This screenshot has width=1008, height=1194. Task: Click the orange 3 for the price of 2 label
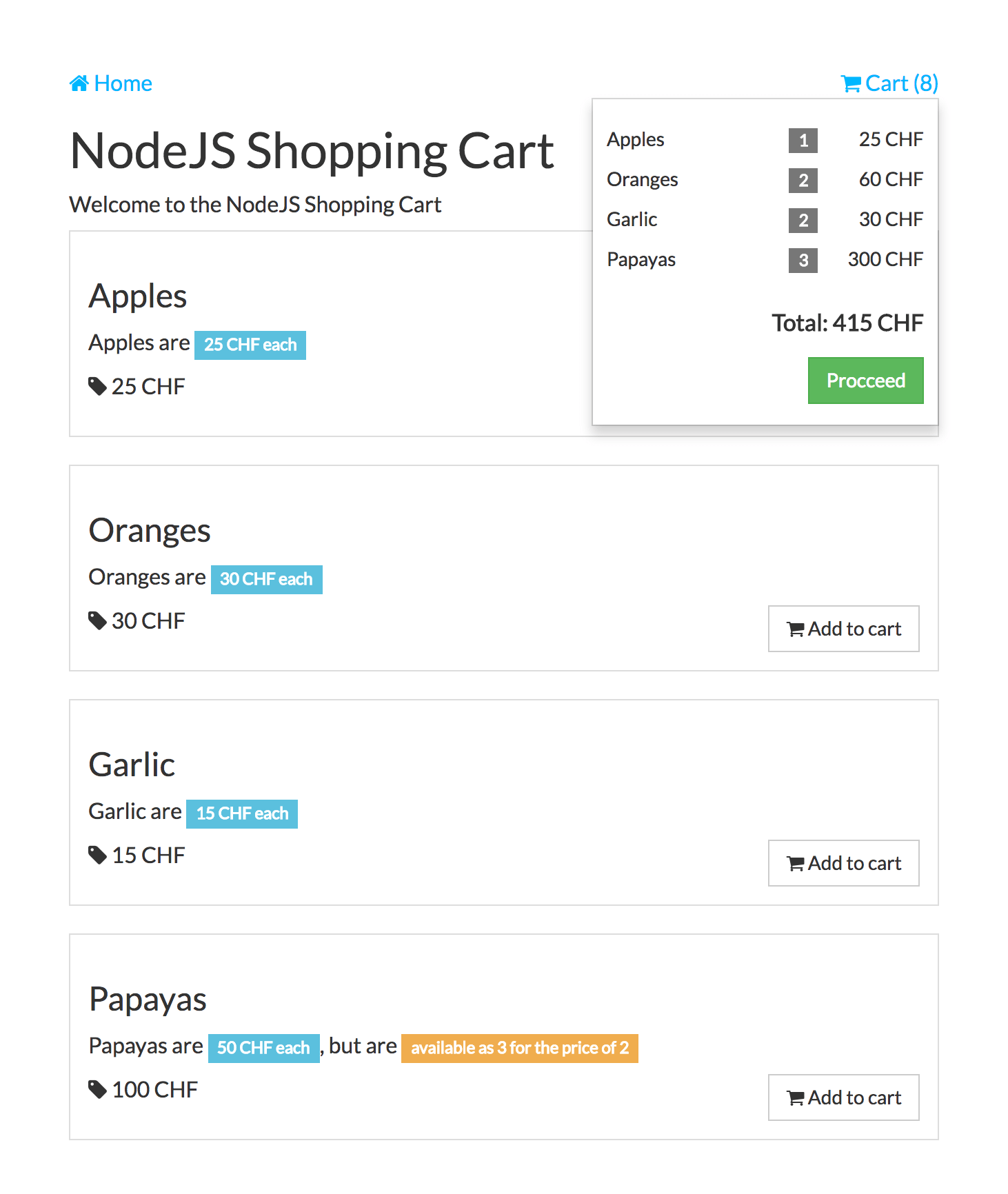coord(519,1048)
